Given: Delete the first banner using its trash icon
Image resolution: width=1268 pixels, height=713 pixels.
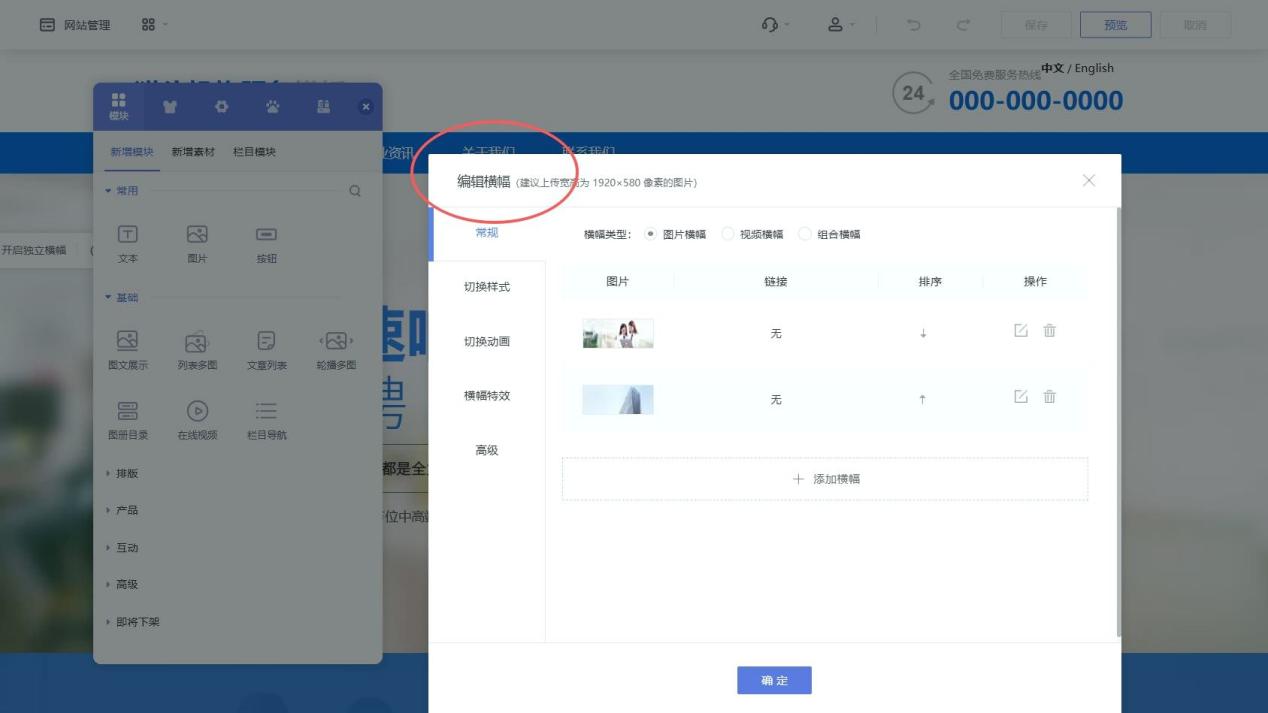Looking at the screenshot, I should [1049, 331].
